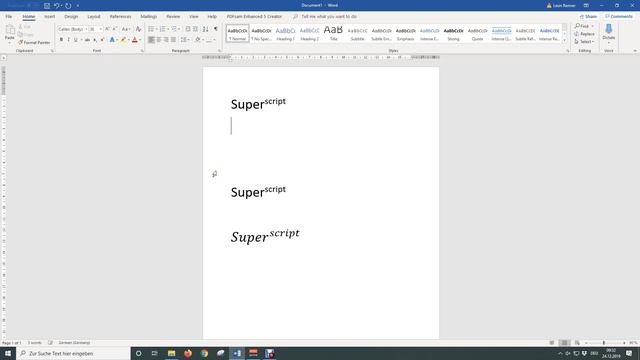The image size is (640, 360).
Task: Click the Redo icon
Action: (68, 6)
